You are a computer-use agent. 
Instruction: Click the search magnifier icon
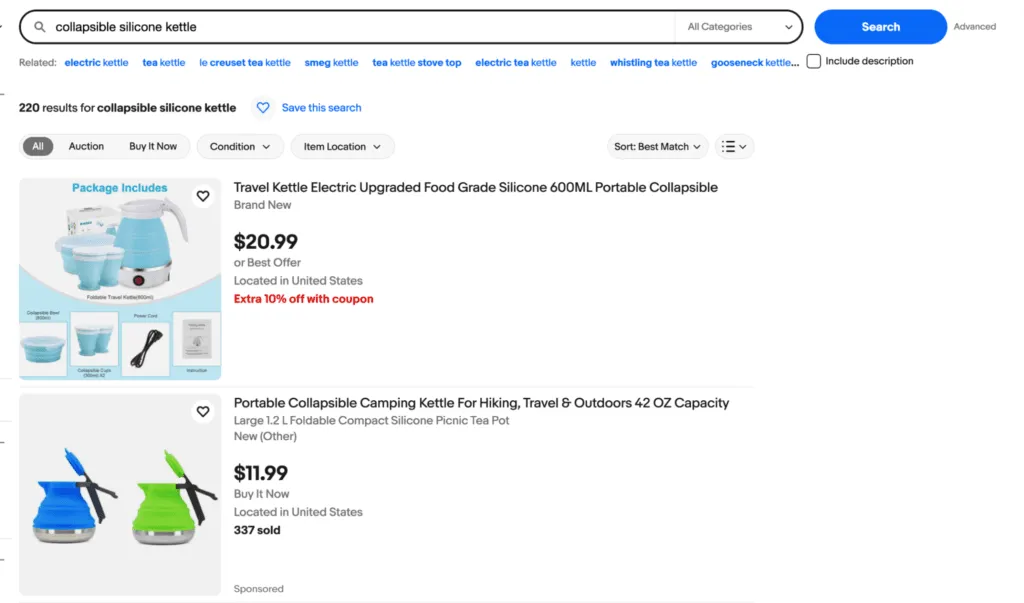38,27
